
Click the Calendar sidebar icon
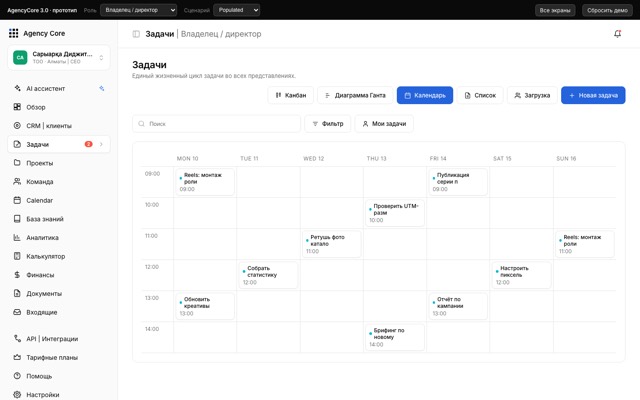tap(17, 200)
